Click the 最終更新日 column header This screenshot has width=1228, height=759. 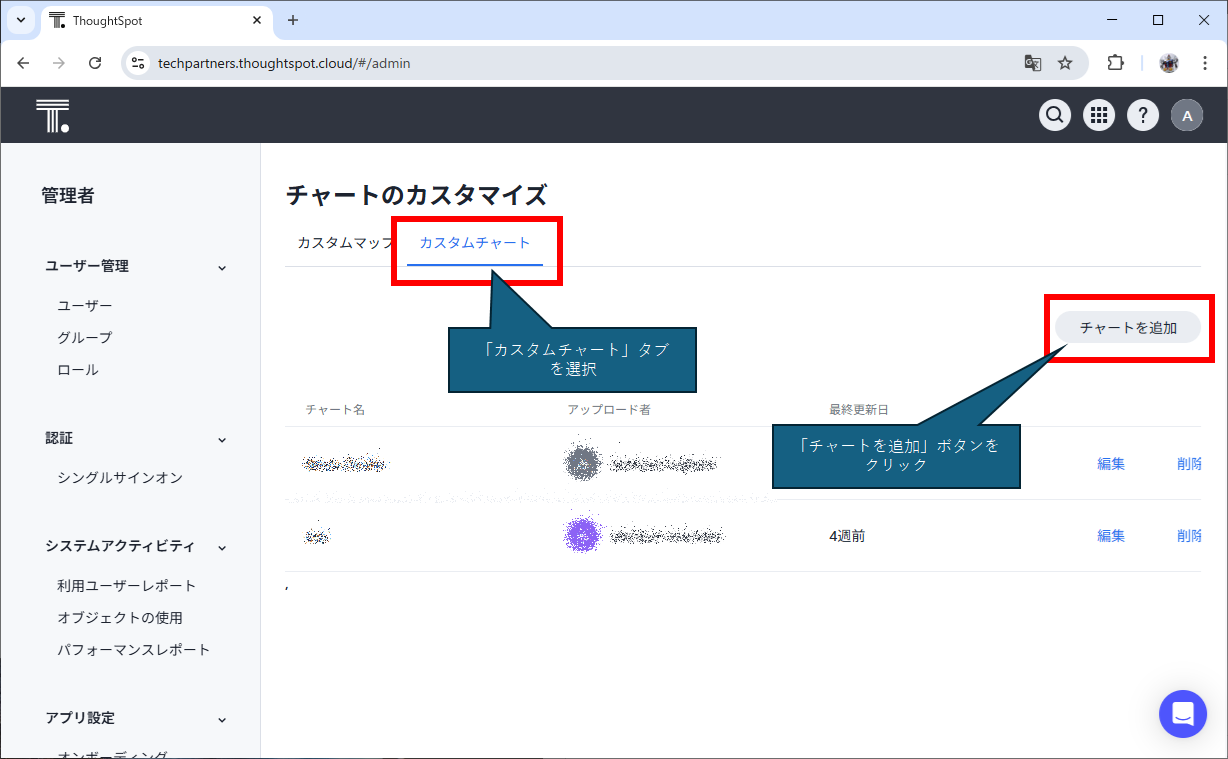click(859, 410)
